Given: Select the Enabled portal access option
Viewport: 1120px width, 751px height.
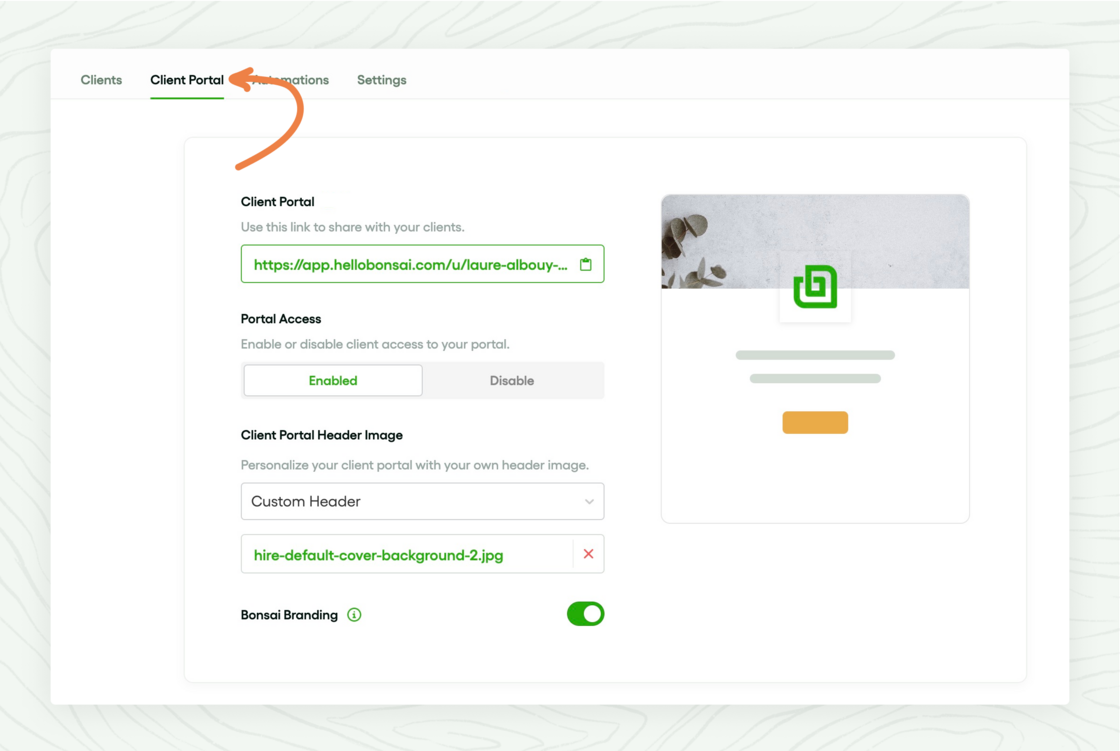Looking at the screenshot, I should point(333,380).
